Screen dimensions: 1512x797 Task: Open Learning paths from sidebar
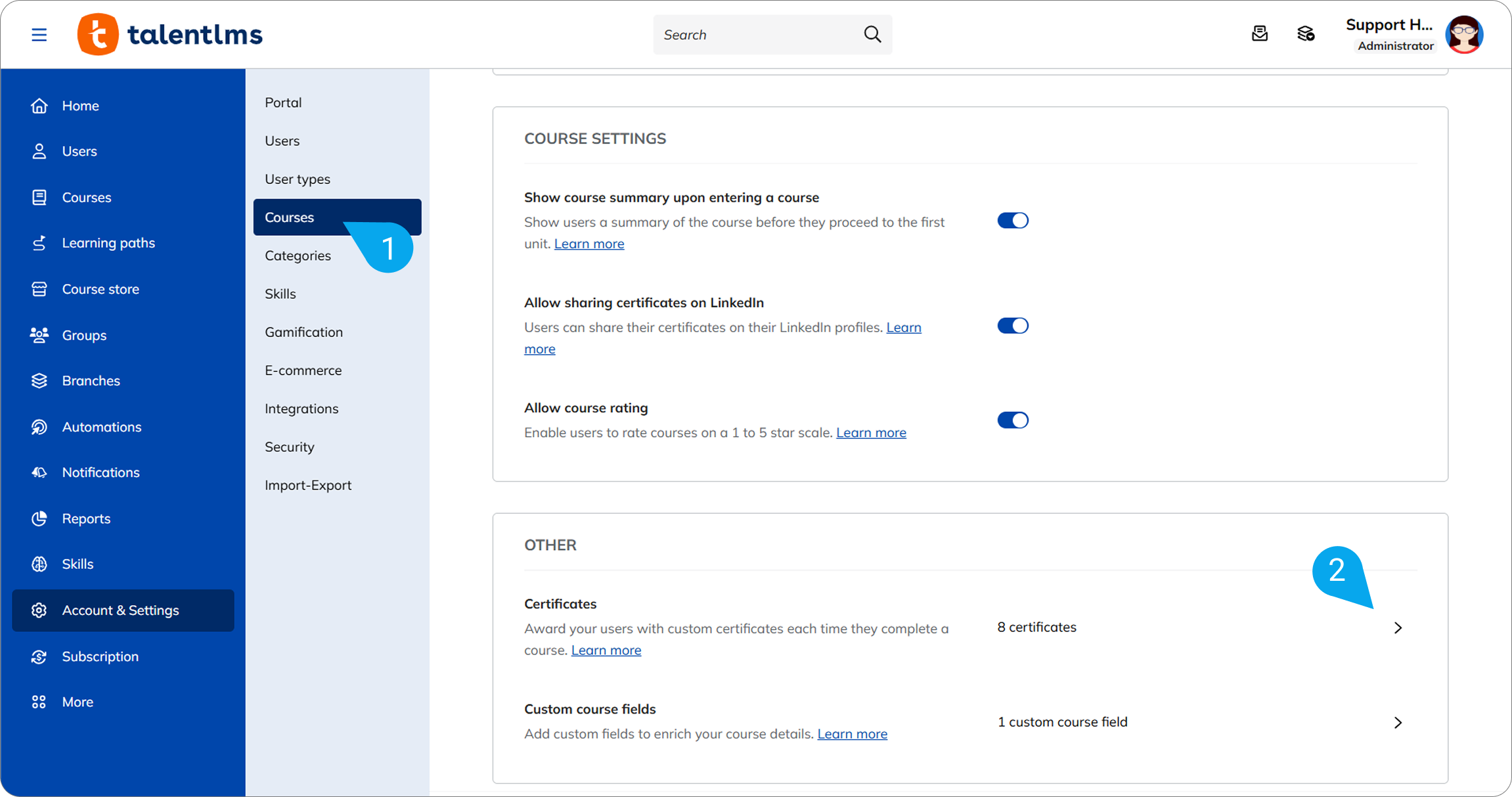pos(108,243)
